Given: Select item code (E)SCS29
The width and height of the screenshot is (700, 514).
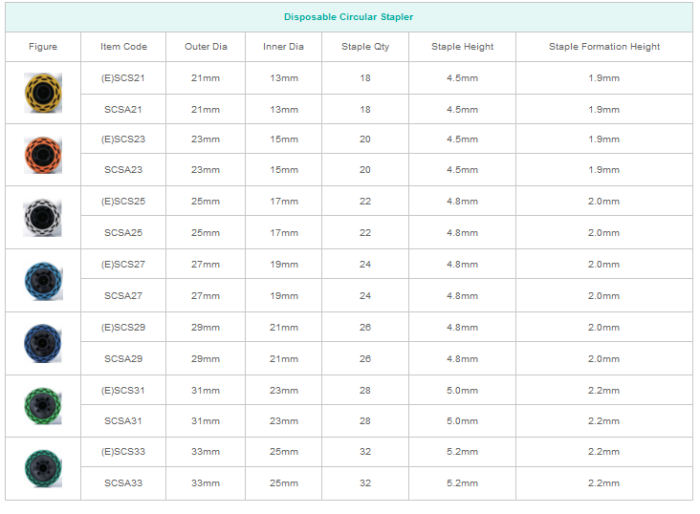Looking at the screenshot, I should (124, 327).
